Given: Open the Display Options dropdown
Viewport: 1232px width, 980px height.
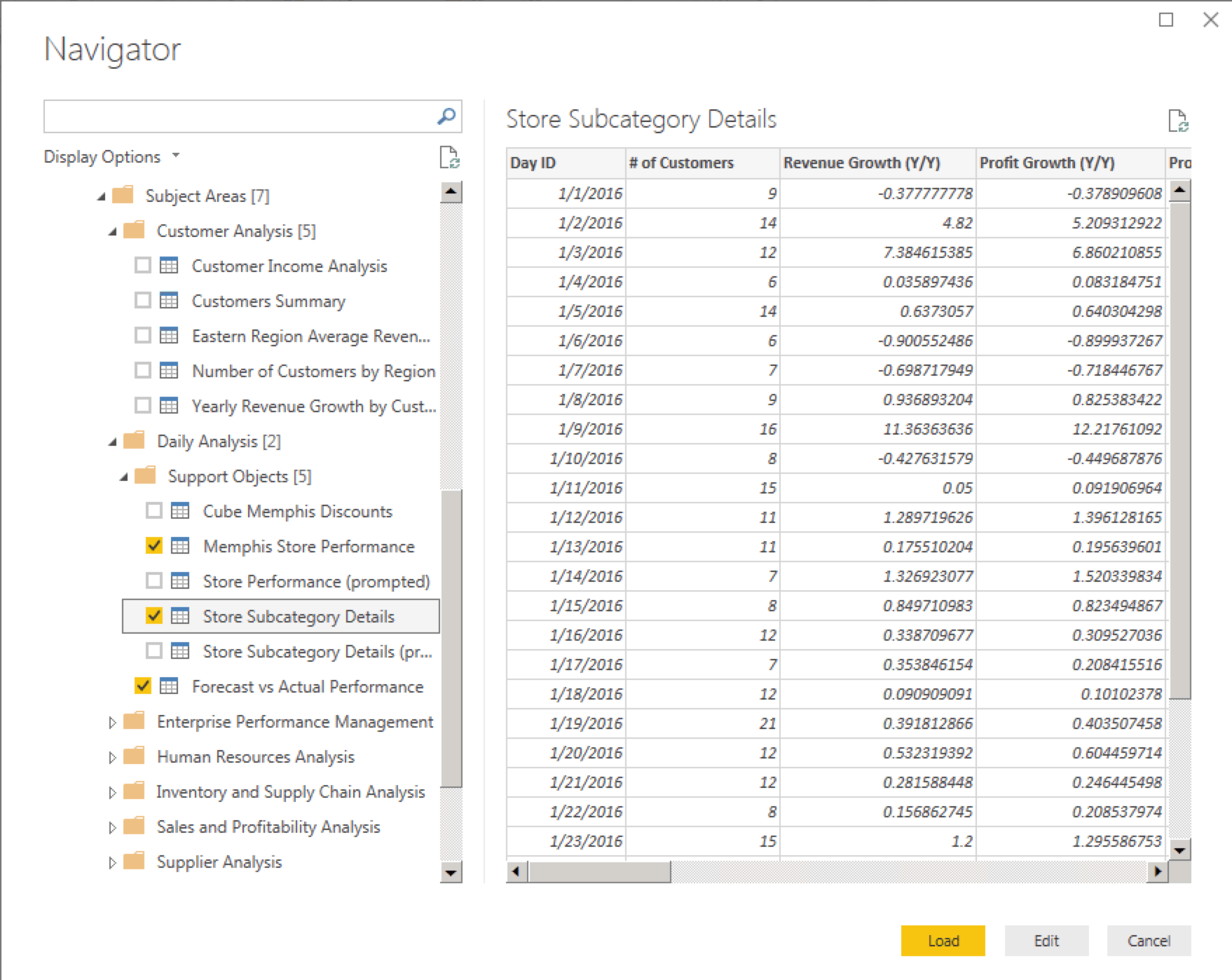Looking at the screenshot, I should [x=111, y=157].
